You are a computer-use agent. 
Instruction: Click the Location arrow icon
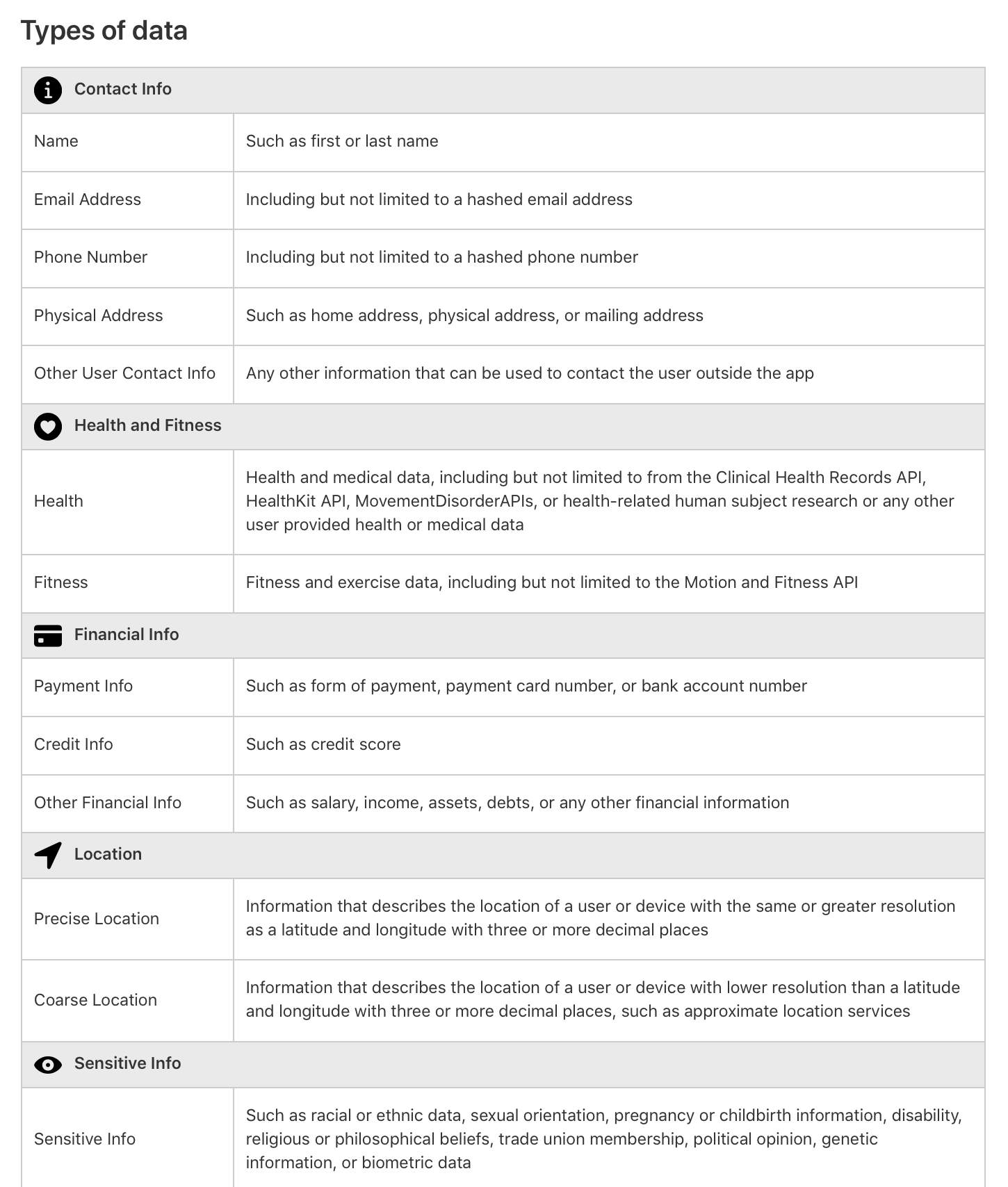pyautogui.click(x=48, y=855)
